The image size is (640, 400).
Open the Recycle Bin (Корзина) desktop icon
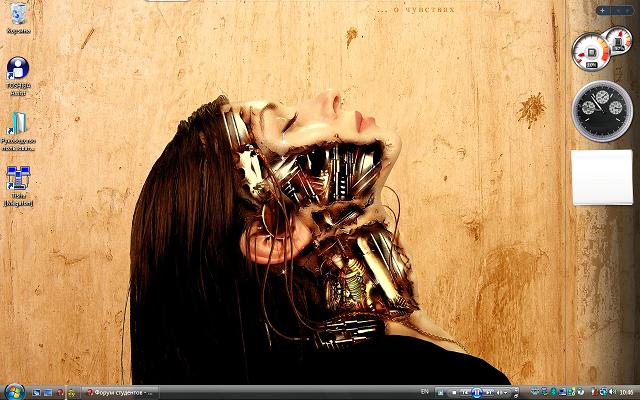[17, 16]
